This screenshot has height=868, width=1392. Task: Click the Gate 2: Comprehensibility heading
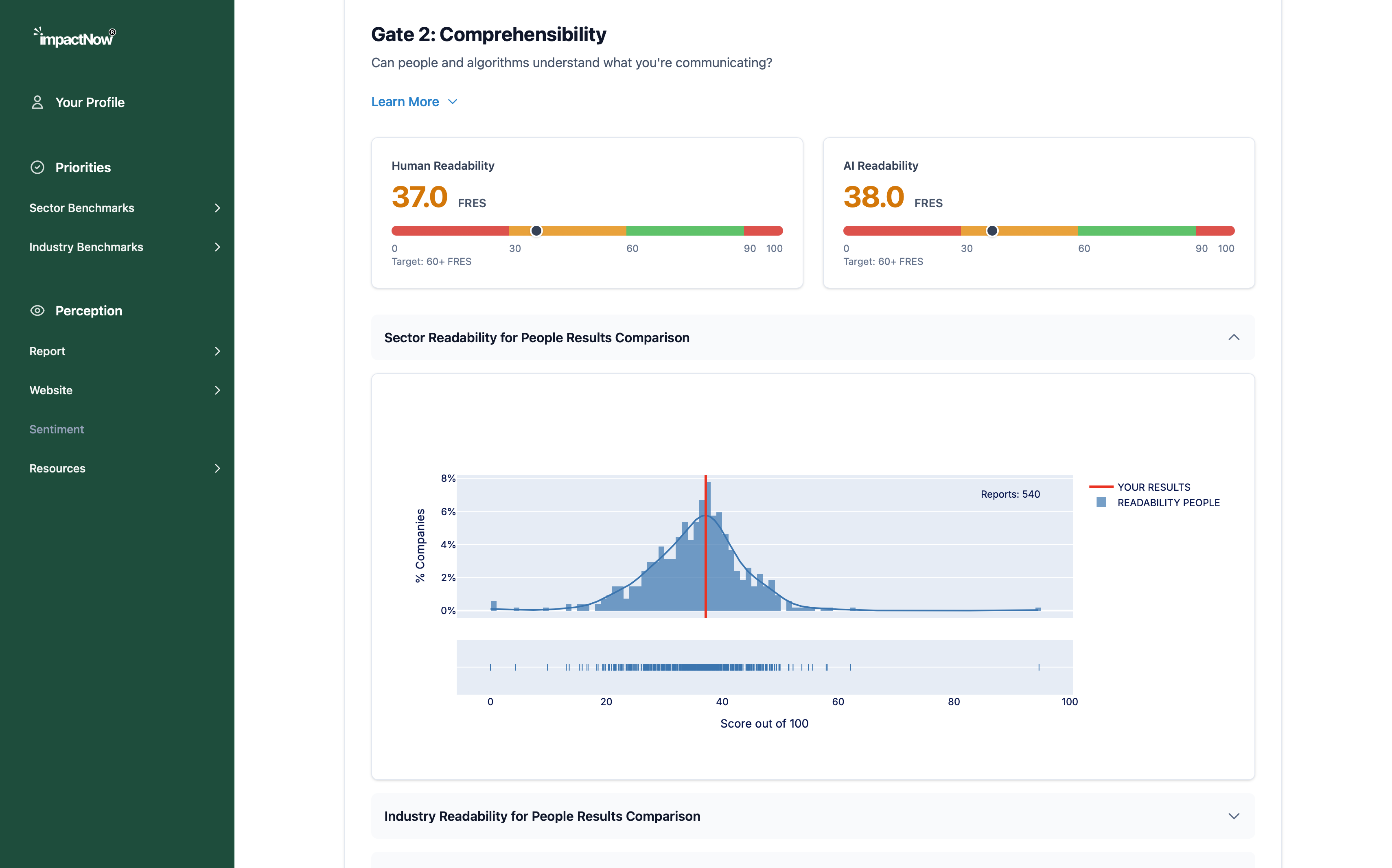488,35
